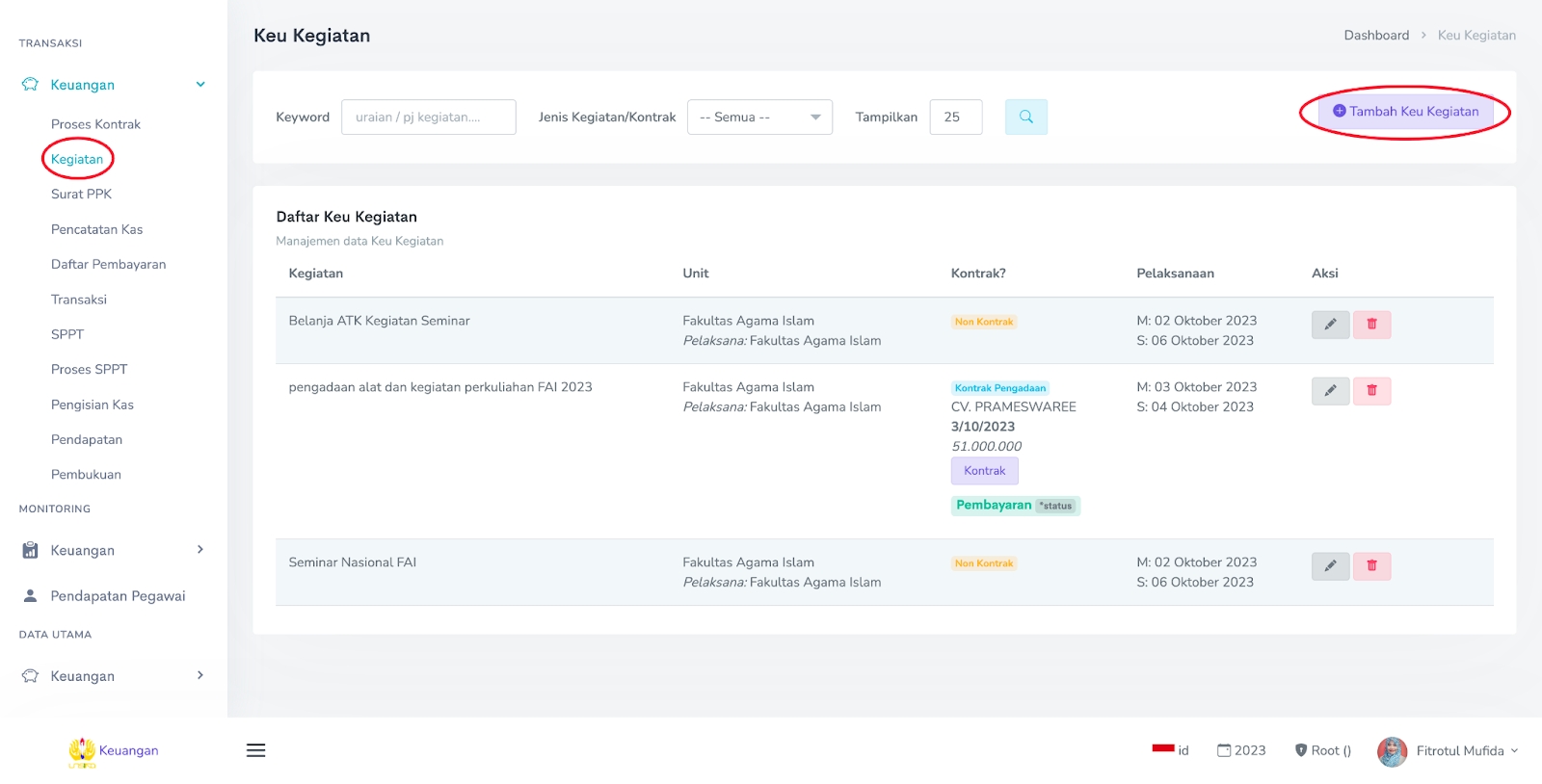Open Proses Kontrak in sidebar
Image resolution: width=1542 pixels, height=784 pixels.
click(95, 124)
